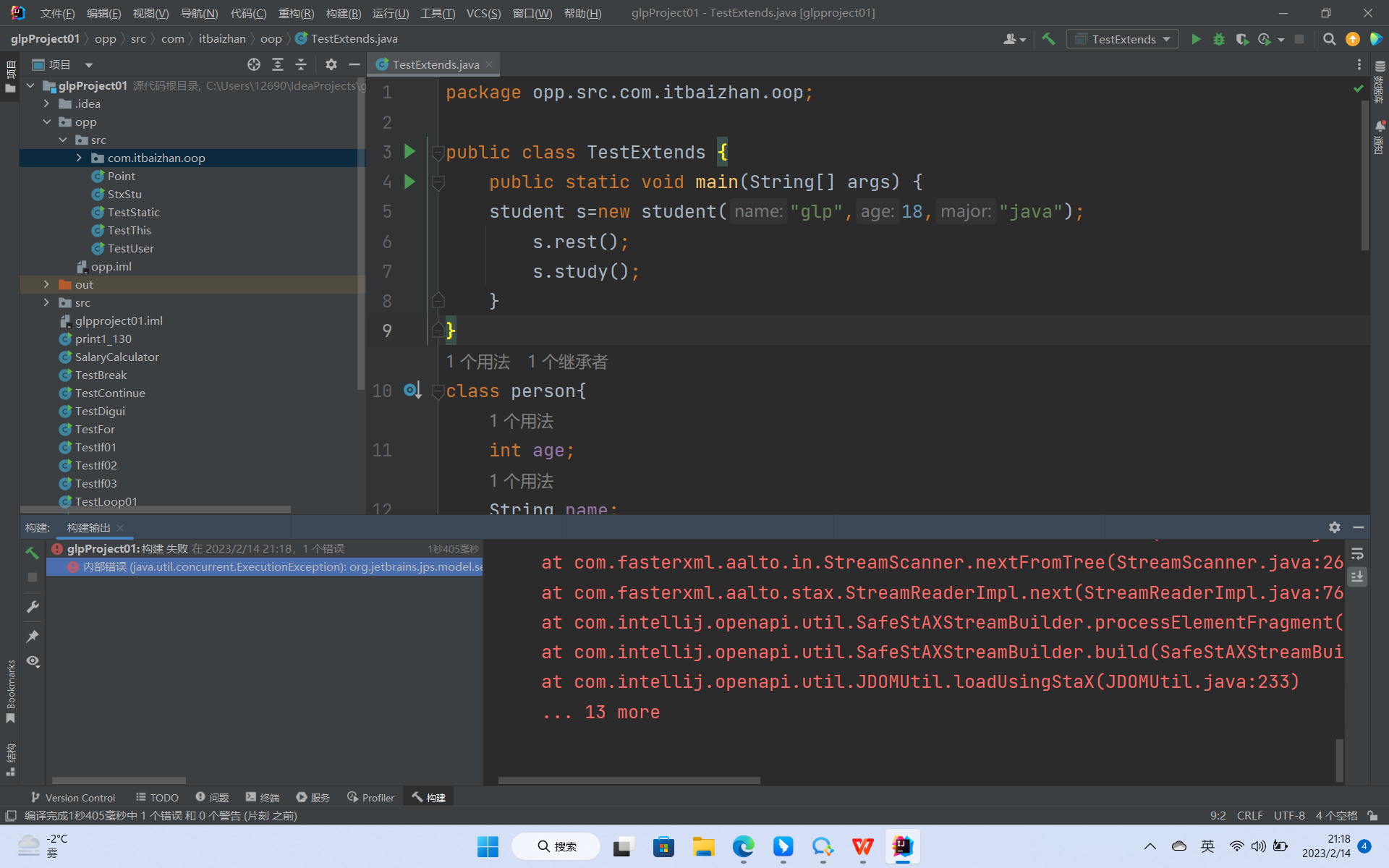Open the TODO tool window

[157, 797]
